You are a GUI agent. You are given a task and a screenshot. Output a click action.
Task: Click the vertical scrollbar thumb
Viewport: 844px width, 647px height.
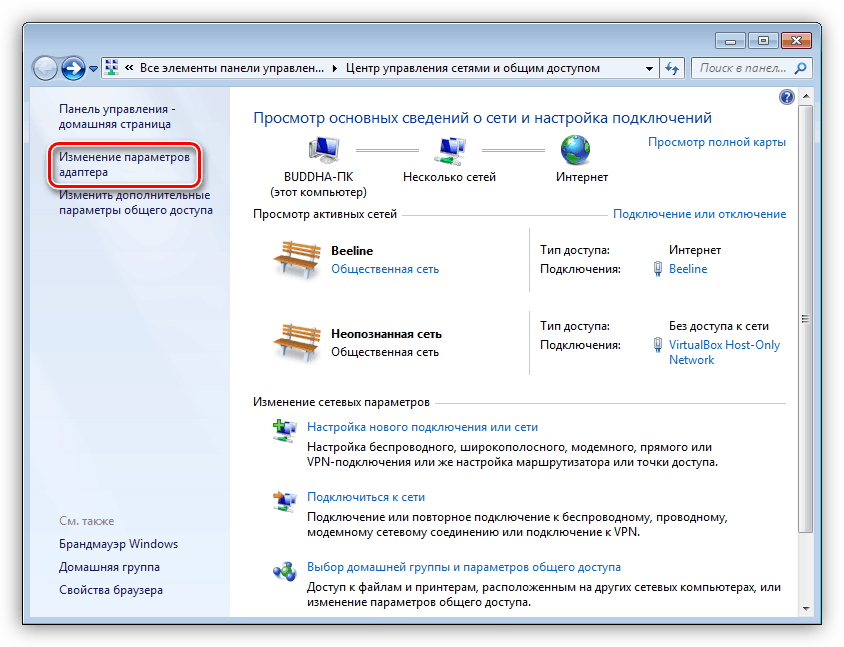pyautogui.click(x=805, y=319)
